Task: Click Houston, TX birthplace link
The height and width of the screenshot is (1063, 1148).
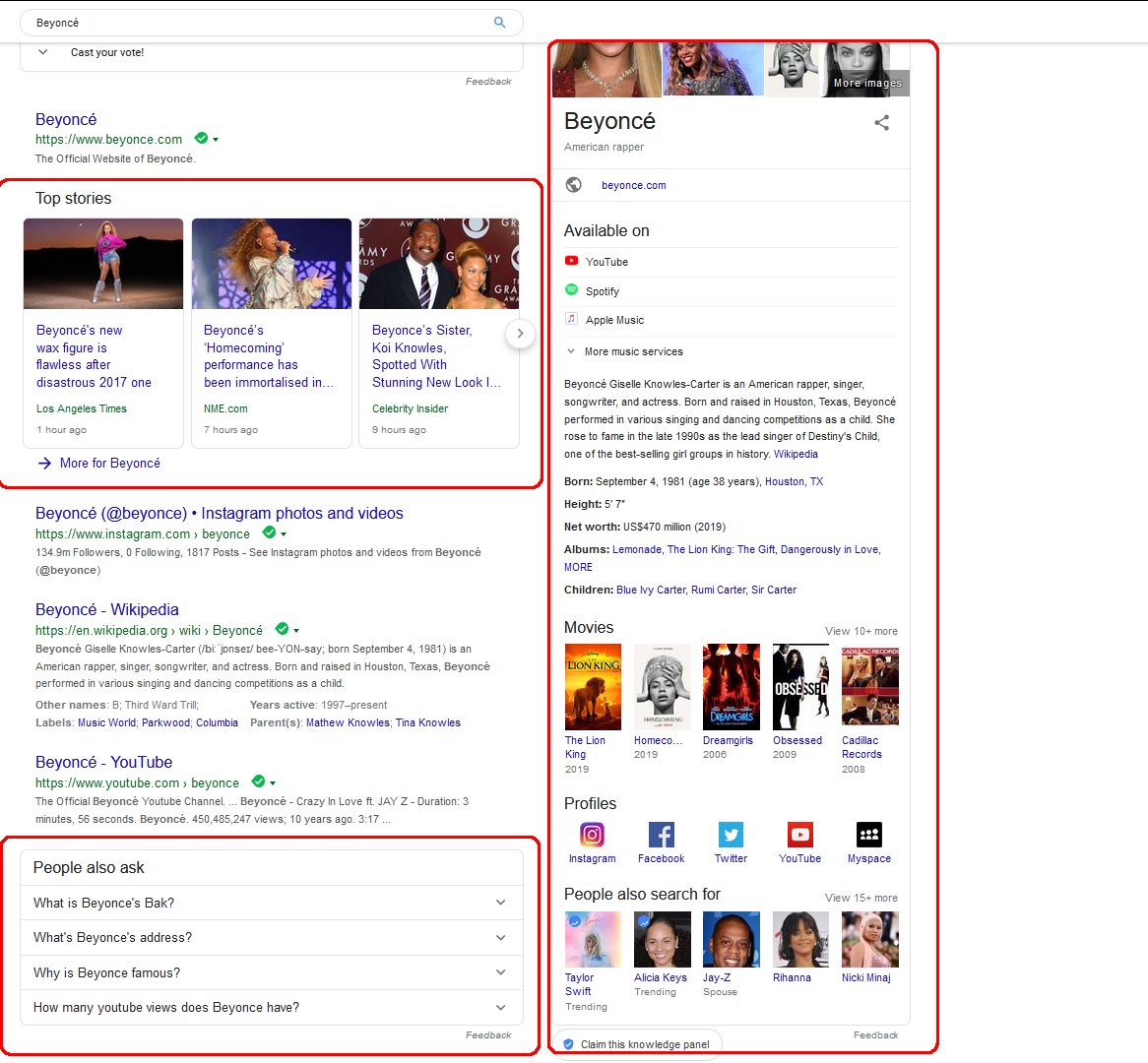Action: [x=795, y=481]
